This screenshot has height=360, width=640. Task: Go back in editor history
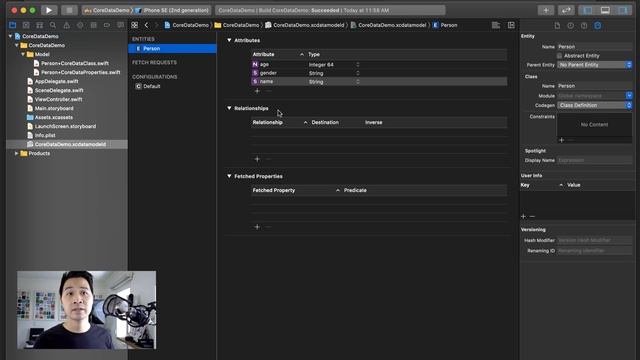pyautogui.click(x=147, y=25)
